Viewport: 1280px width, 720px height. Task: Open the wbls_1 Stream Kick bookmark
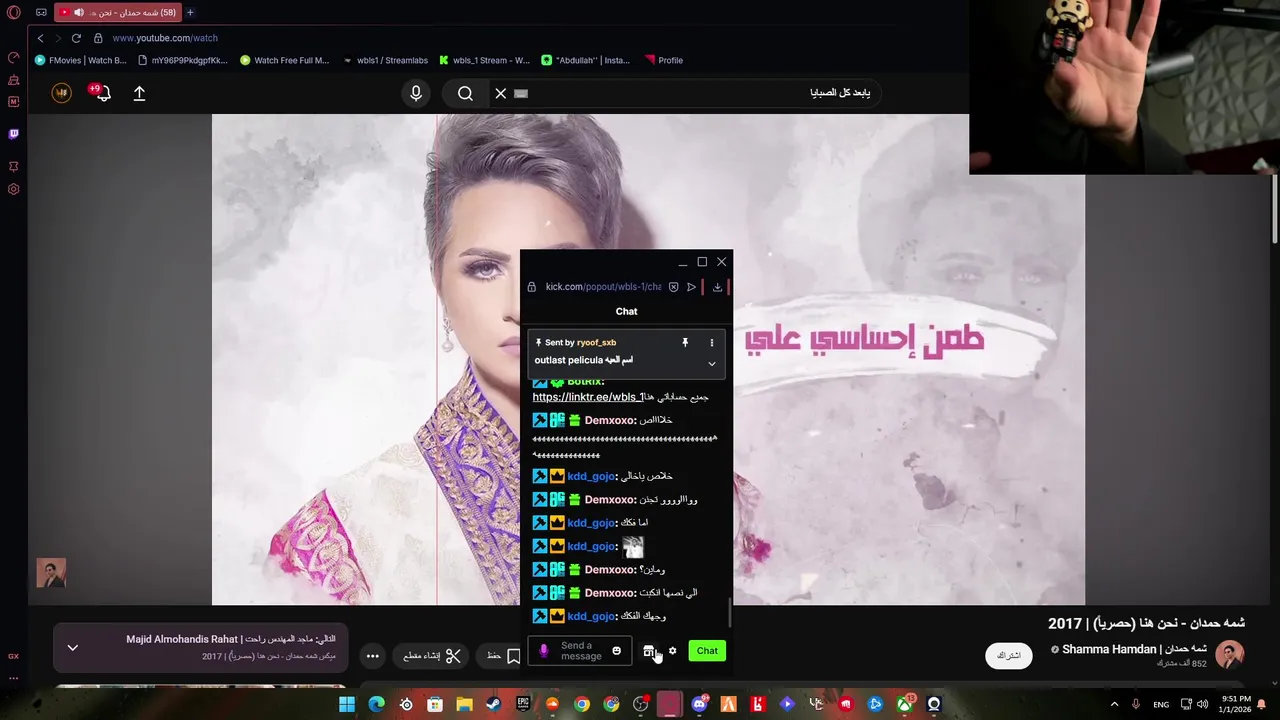(x=484, y=60)
